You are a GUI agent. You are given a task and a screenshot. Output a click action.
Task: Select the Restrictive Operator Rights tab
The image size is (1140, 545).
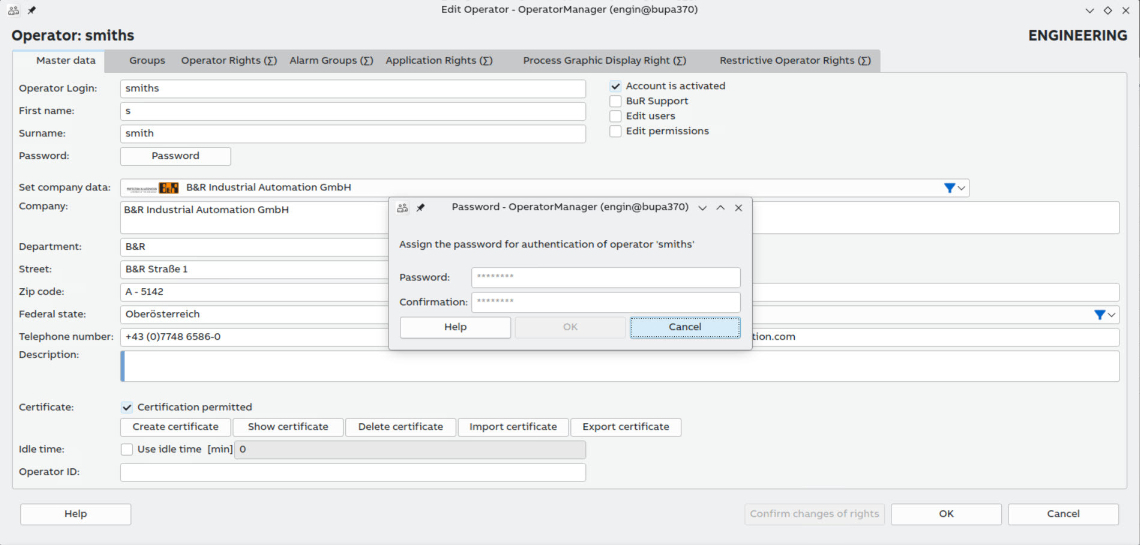coord(794,61)
